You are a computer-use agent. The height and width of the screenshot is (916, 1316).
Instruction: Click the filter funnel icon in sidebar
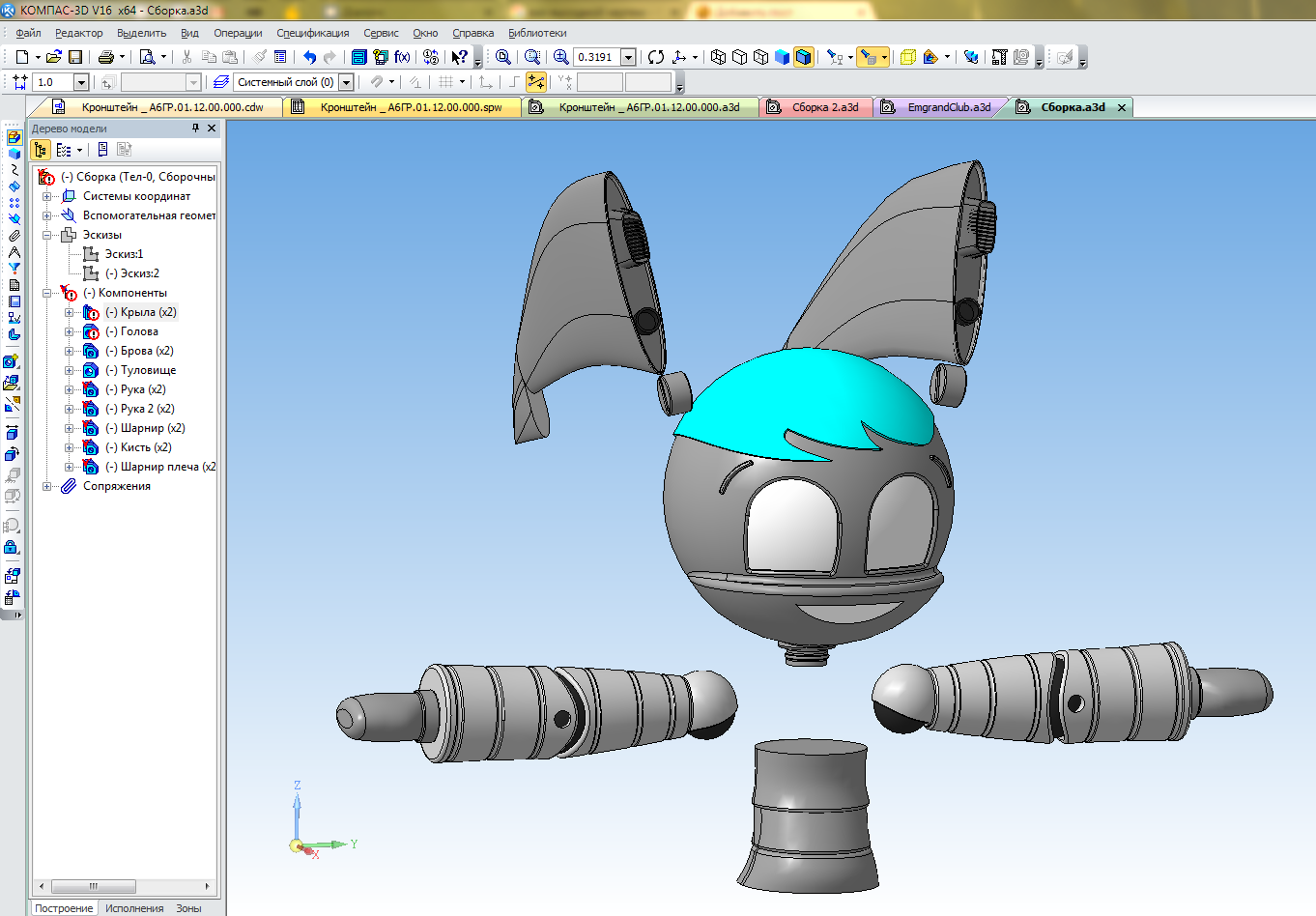14,269
